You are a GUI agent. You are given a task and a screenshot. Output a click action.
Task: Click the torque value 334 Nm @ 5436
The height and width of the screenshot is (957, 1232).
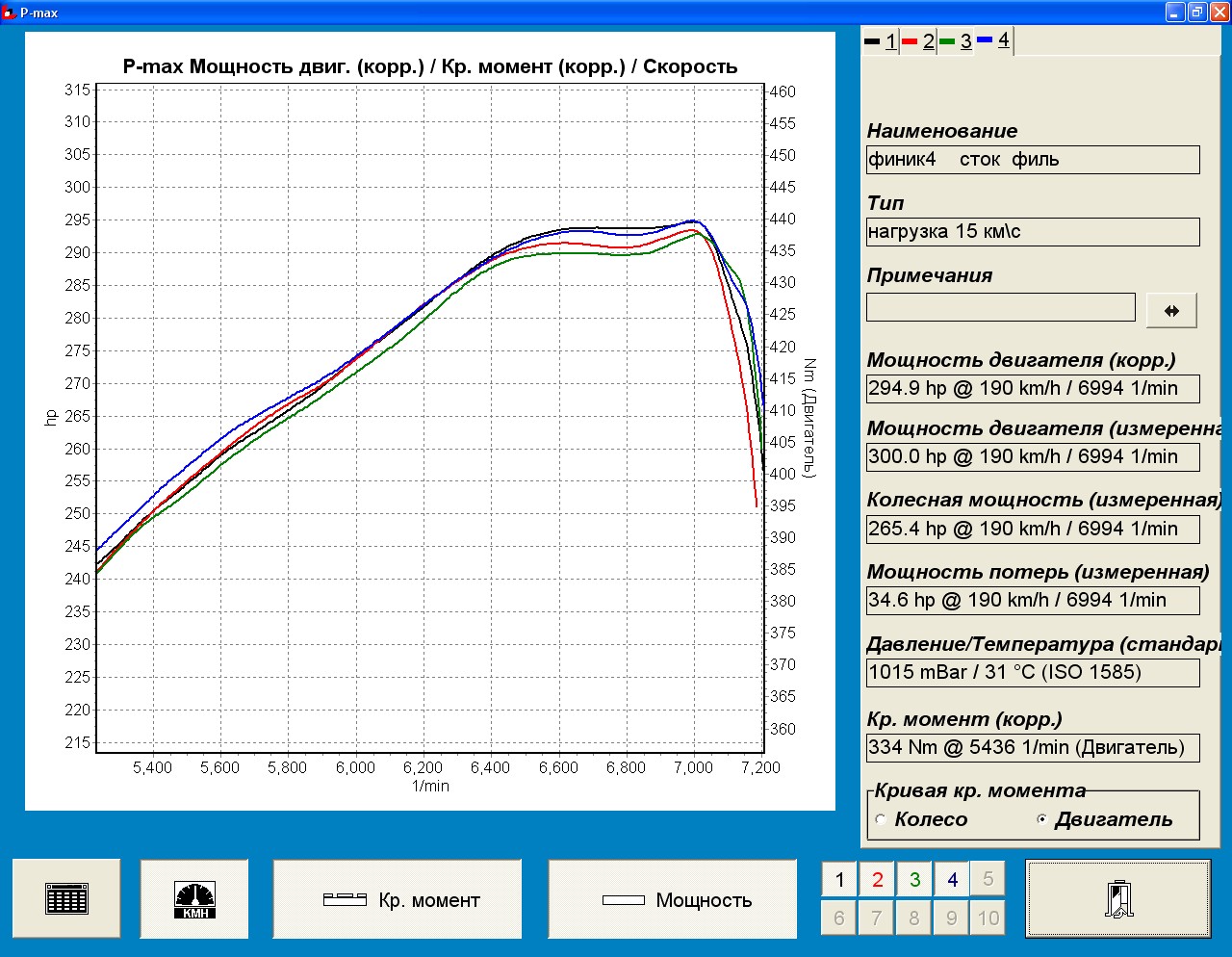pos(1033,748)
